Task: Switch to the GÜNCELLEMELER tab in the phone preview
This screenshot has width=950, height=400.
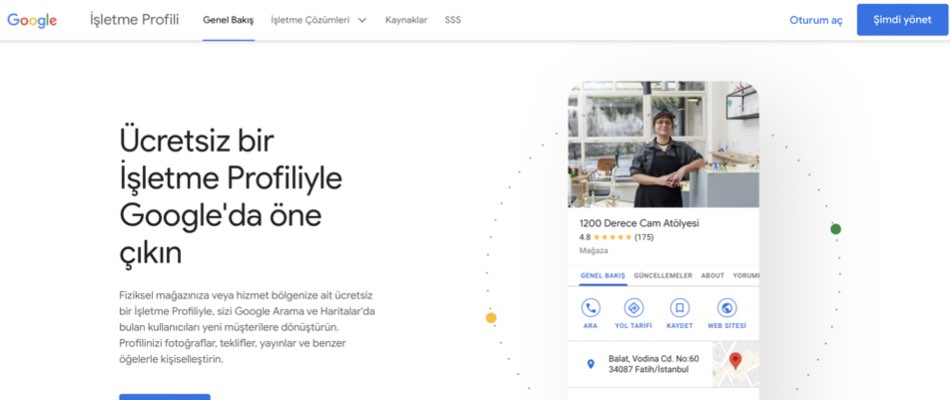Action: click(x=663, y=275)
